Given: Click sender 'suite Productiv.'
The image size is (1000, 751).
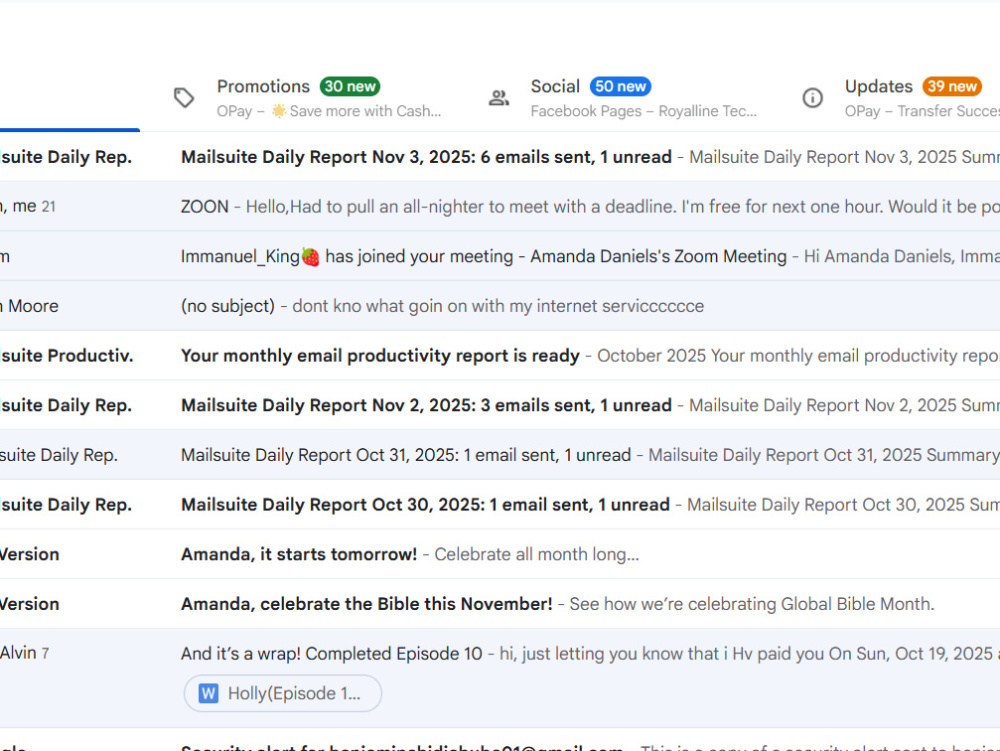Looking at the screenshot, I should coord(66,356).
